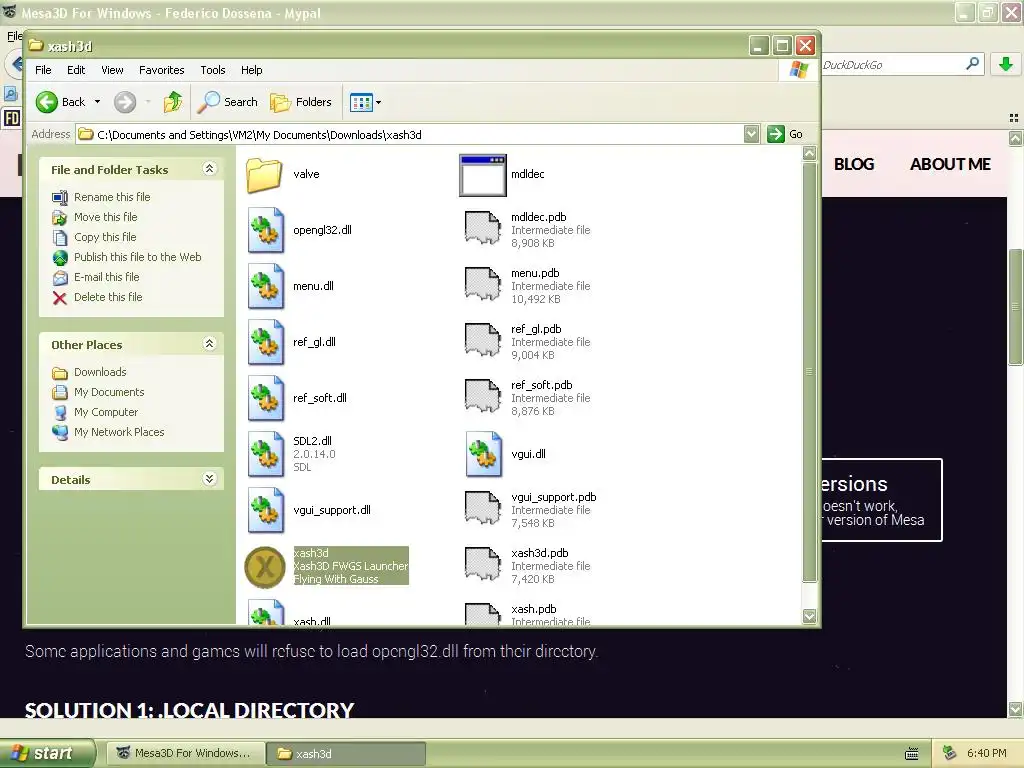The height and width of the screenshot is (768, 1024).
Task: Select the xash3d launcher icon
Action: point(264,567)
